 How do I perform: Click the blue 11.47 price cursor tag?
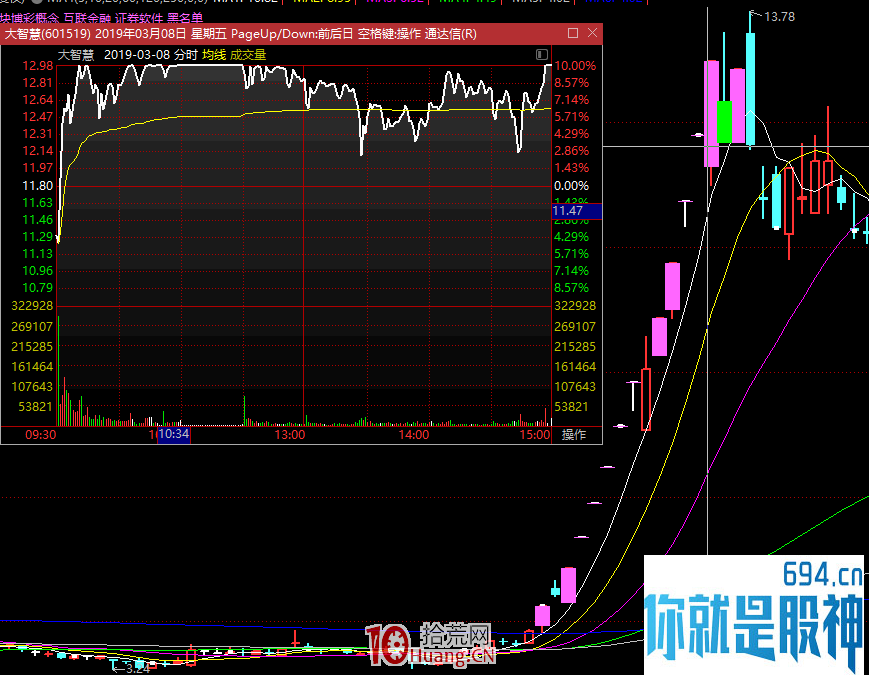[577, 211]
